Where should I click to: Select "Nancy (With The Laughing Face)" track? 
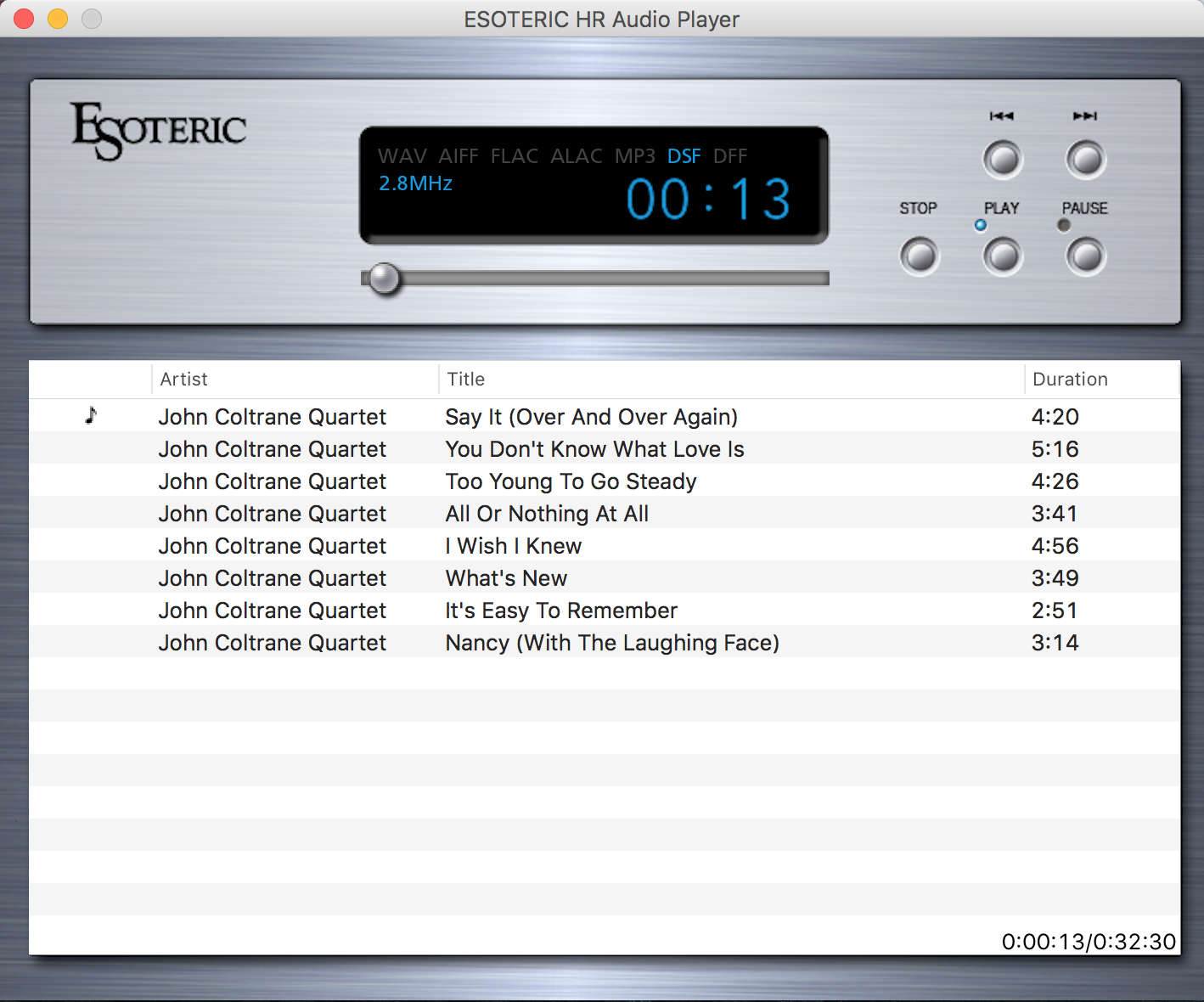pos(612,643)
